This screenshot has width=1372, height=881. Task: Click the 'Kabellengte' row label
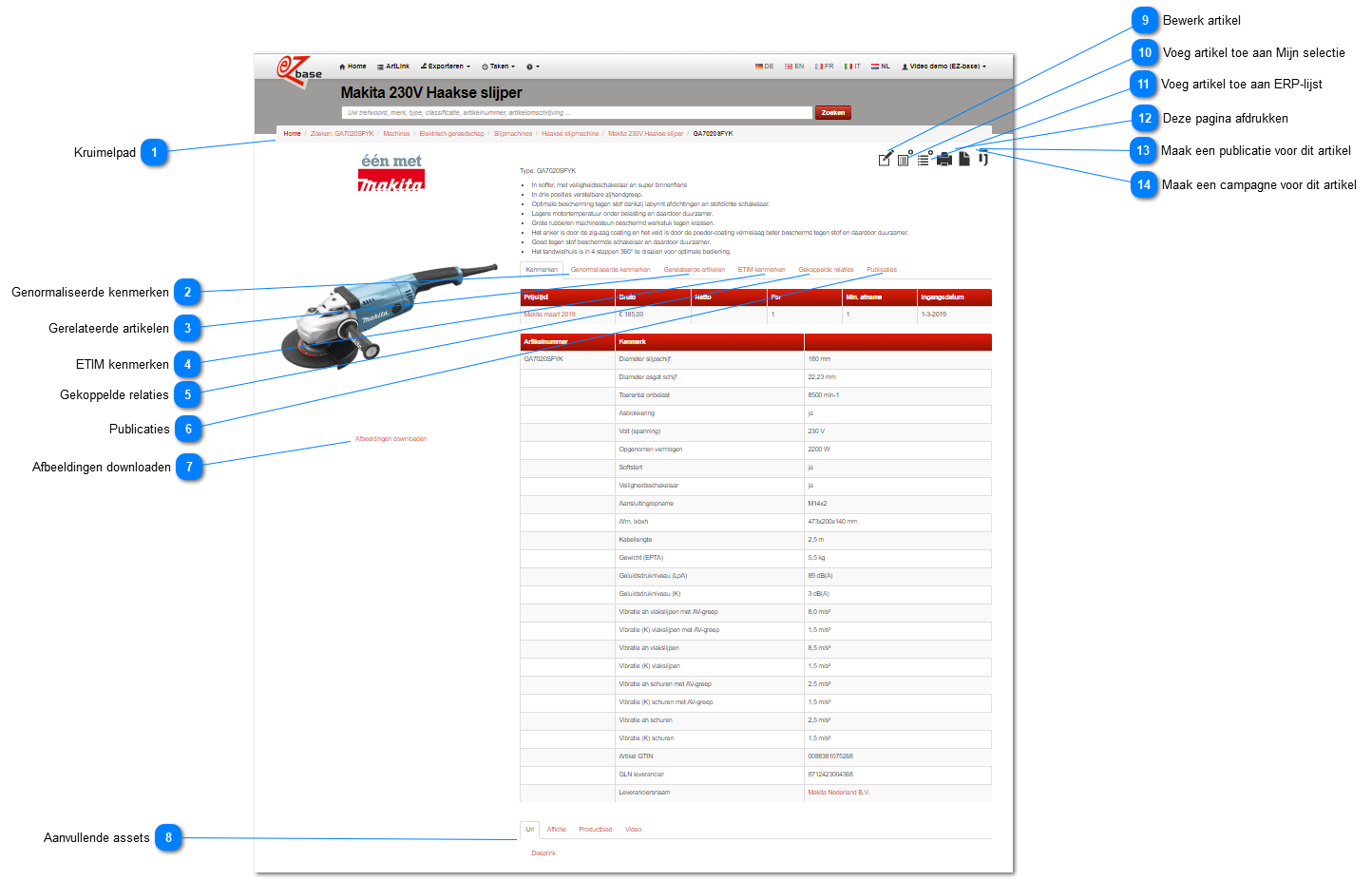(635, 540)
